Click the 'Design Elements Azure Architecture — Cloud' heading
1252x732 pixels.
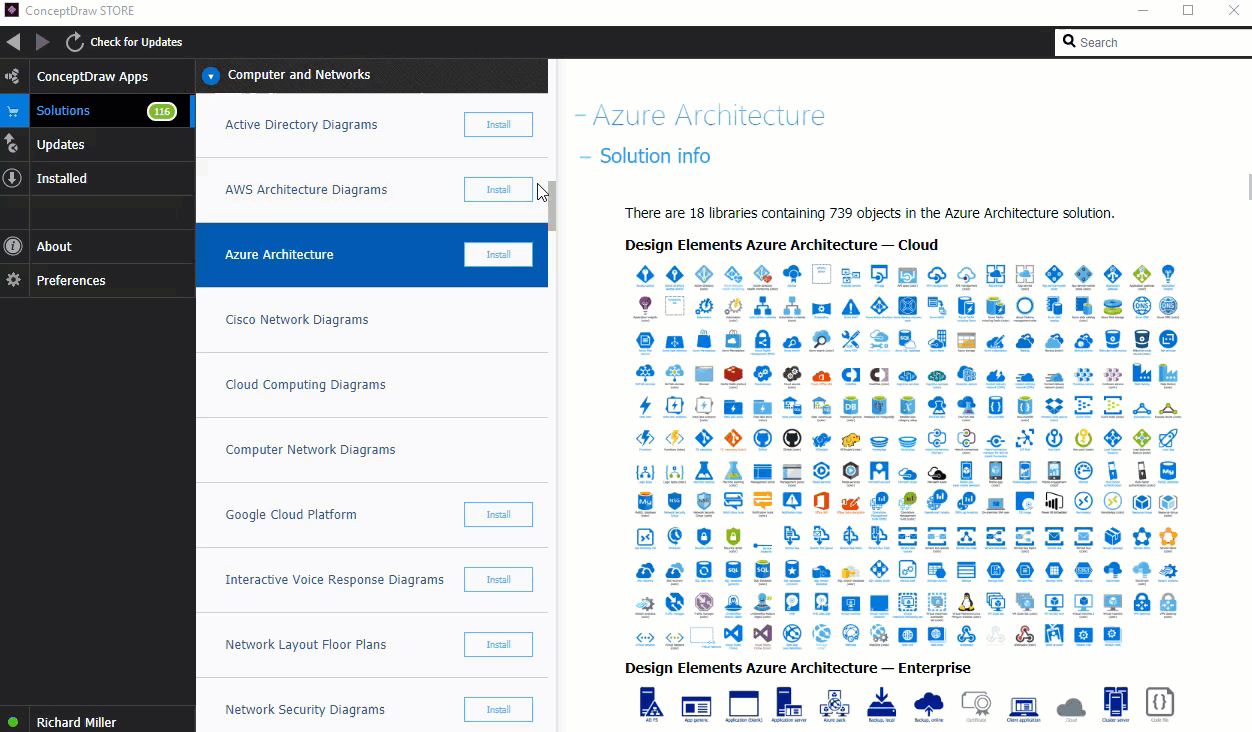pos(781,245)
